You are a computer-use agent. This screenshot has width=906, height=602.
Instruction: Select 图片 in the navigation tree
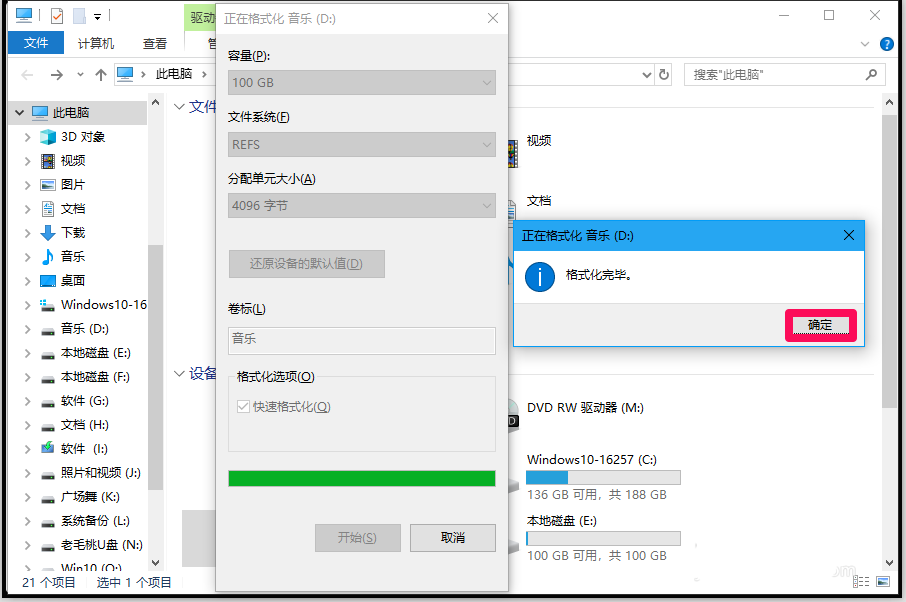73,185
